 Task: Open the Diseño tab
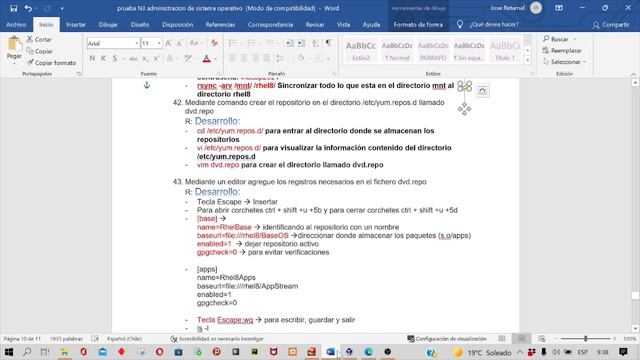point(140,24)
